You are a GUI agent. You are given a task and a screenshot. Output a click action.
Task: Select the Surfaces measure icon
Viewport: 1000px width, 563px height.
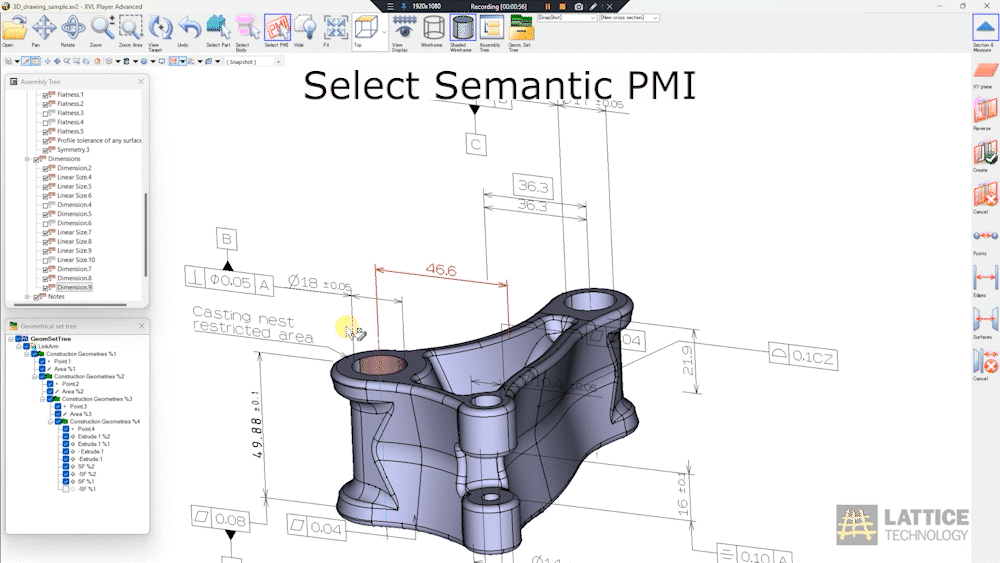(x=985, y=321)
